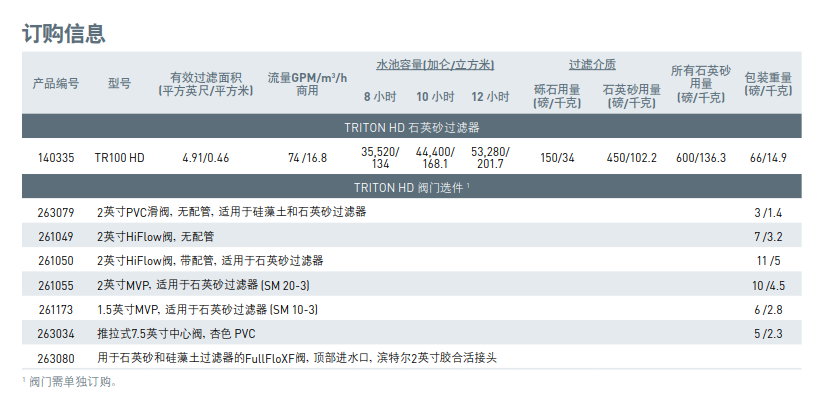
Task: Select the 10 小时 sub-header
Action: (x=435, y=97)
